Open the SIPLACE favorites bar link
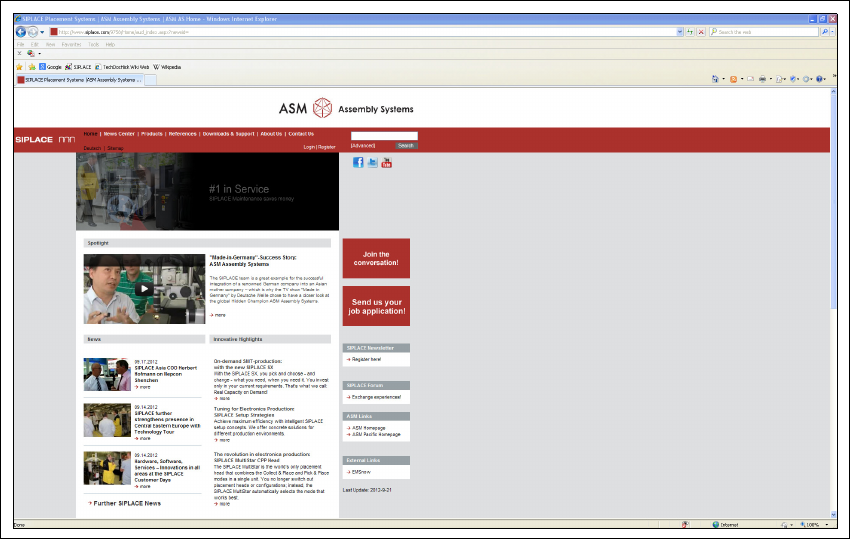 point(78,67)
